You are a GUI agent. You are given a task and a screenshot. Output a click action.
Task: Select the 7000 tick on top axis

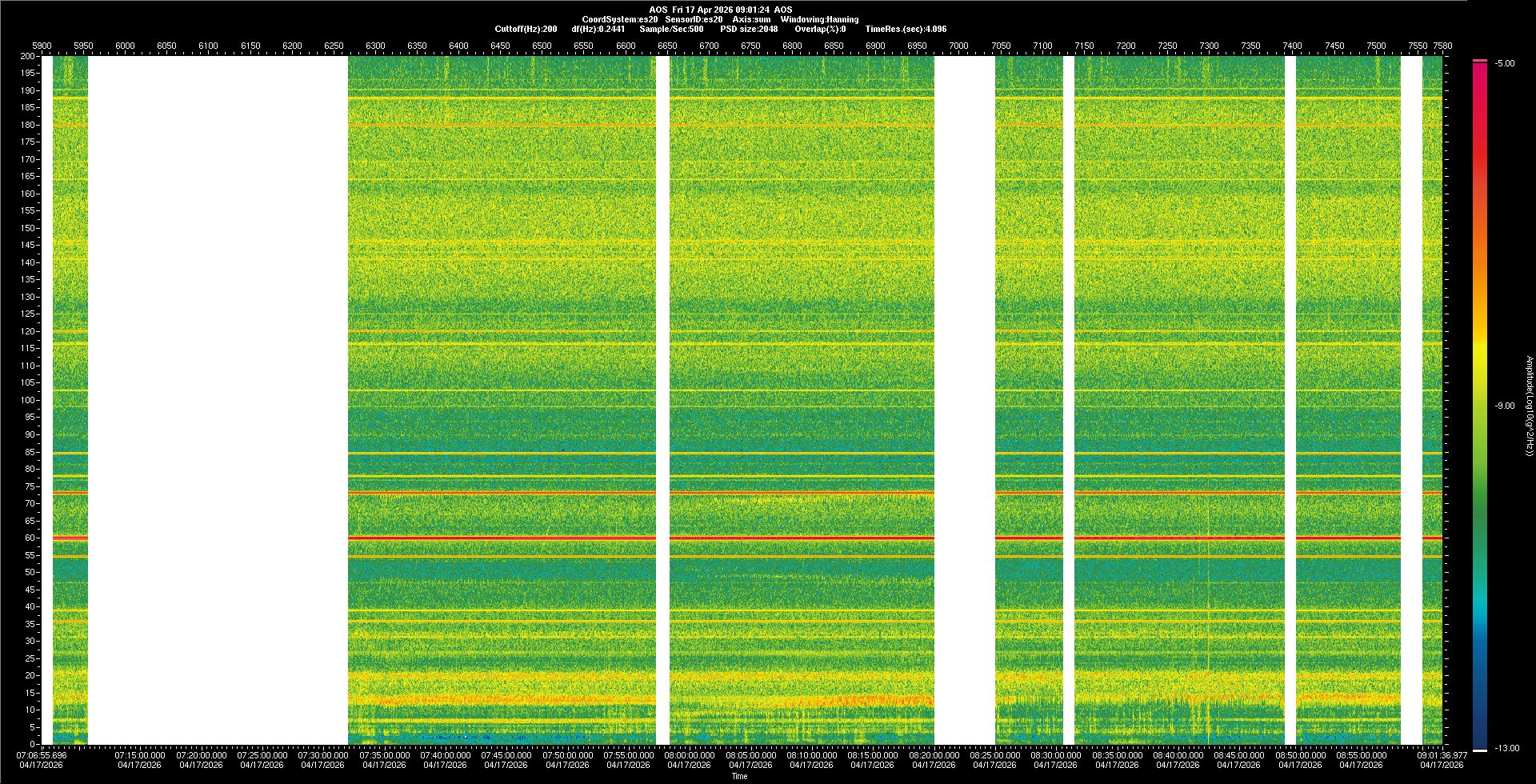point(958,46)
